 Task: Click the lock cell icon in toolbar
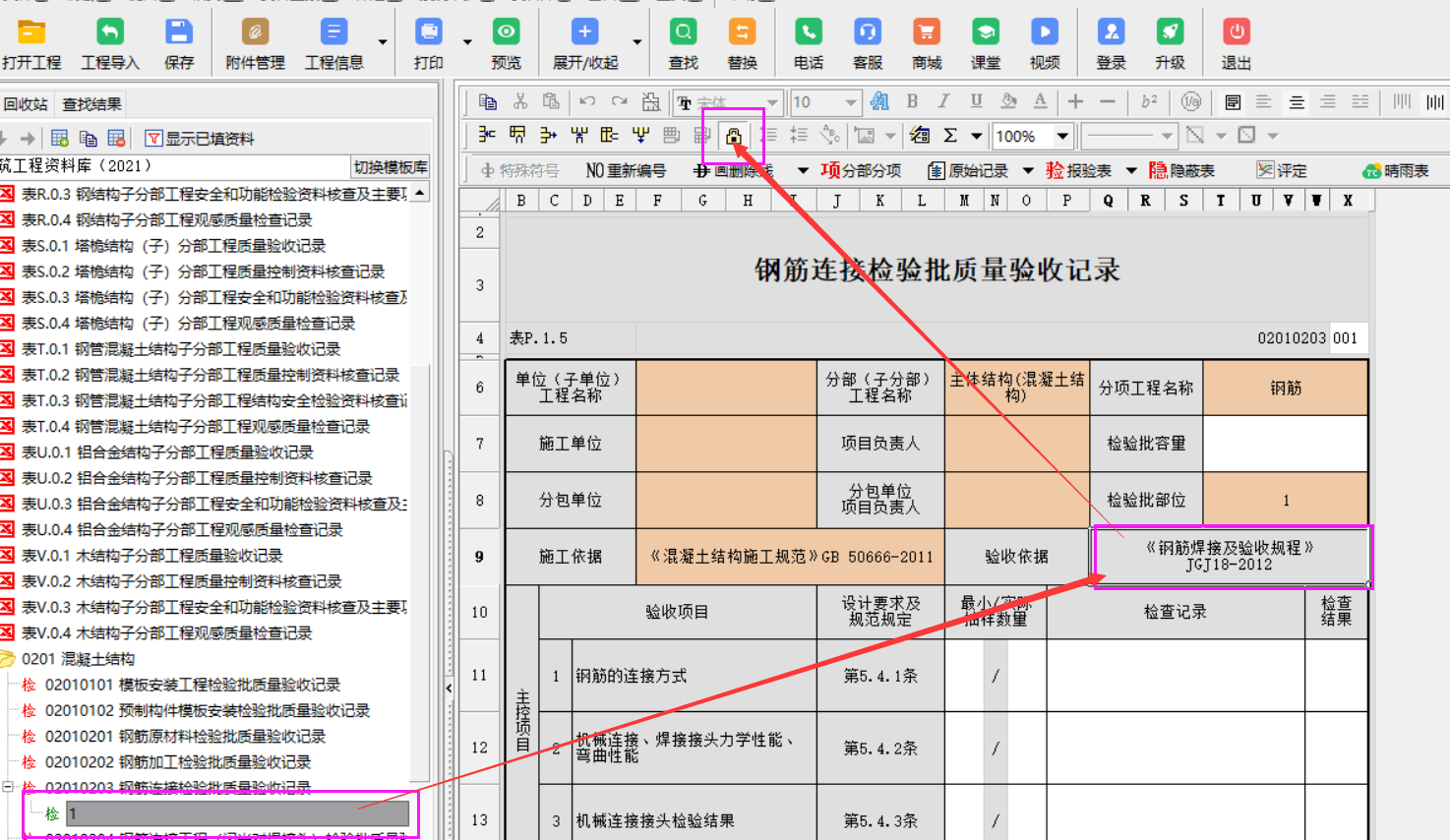733,136
